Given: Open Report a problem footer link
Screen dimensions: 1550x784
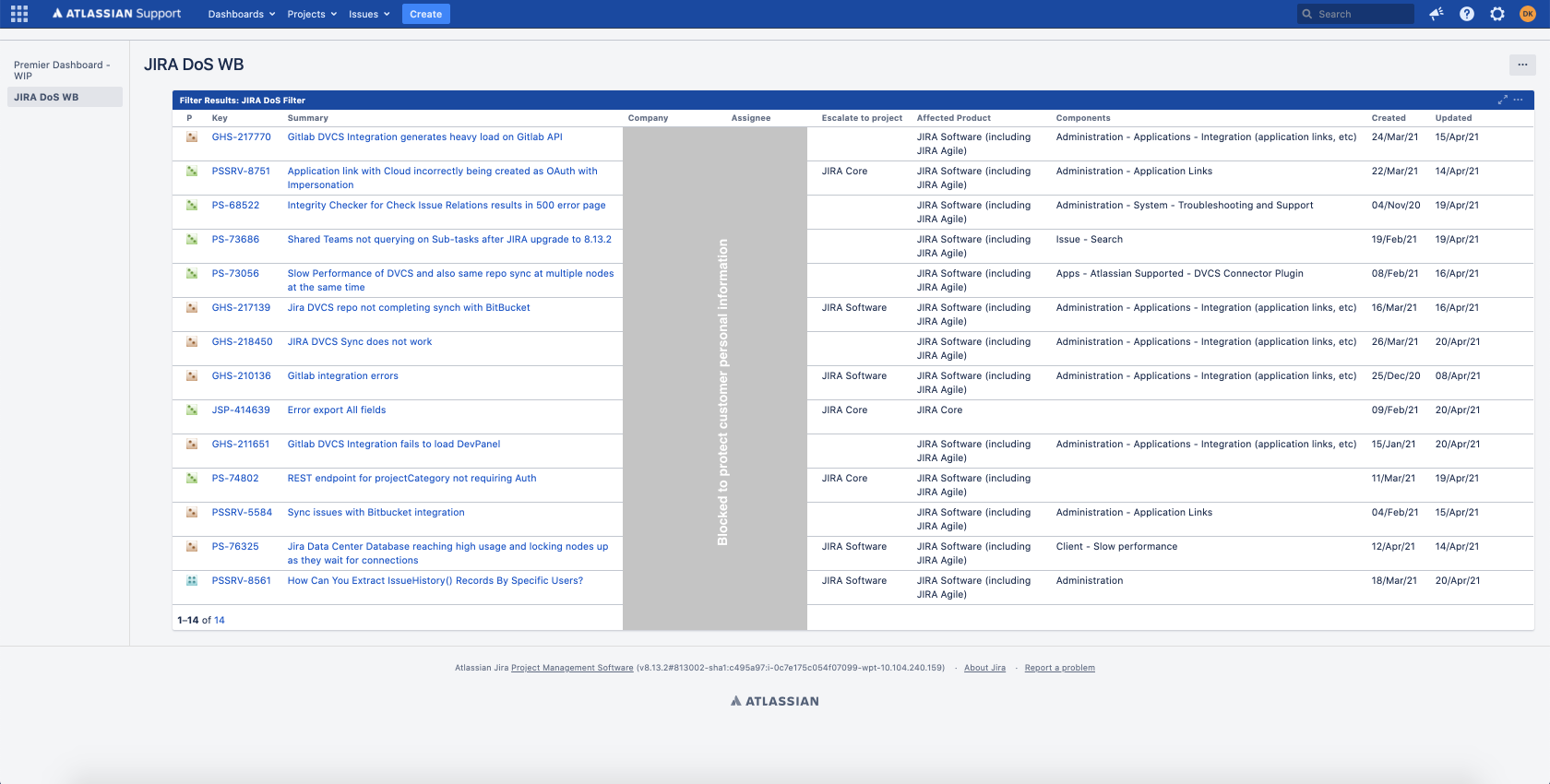Looking at the screenshot, I should point(1059,668).
